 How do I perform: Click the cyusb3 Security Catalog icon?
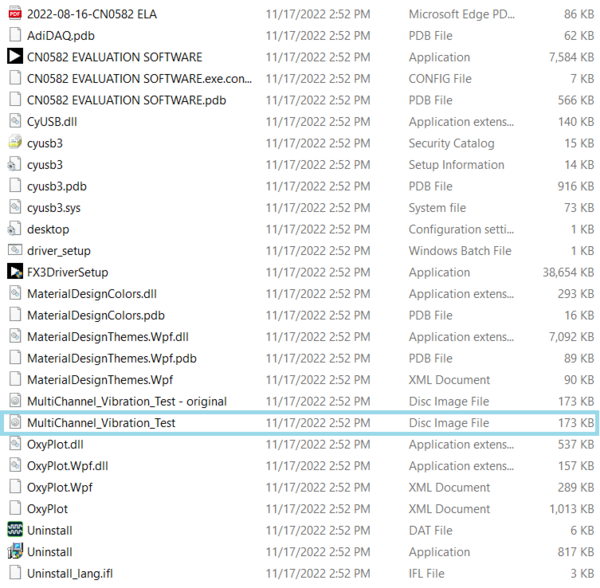(x=15, y=143)
